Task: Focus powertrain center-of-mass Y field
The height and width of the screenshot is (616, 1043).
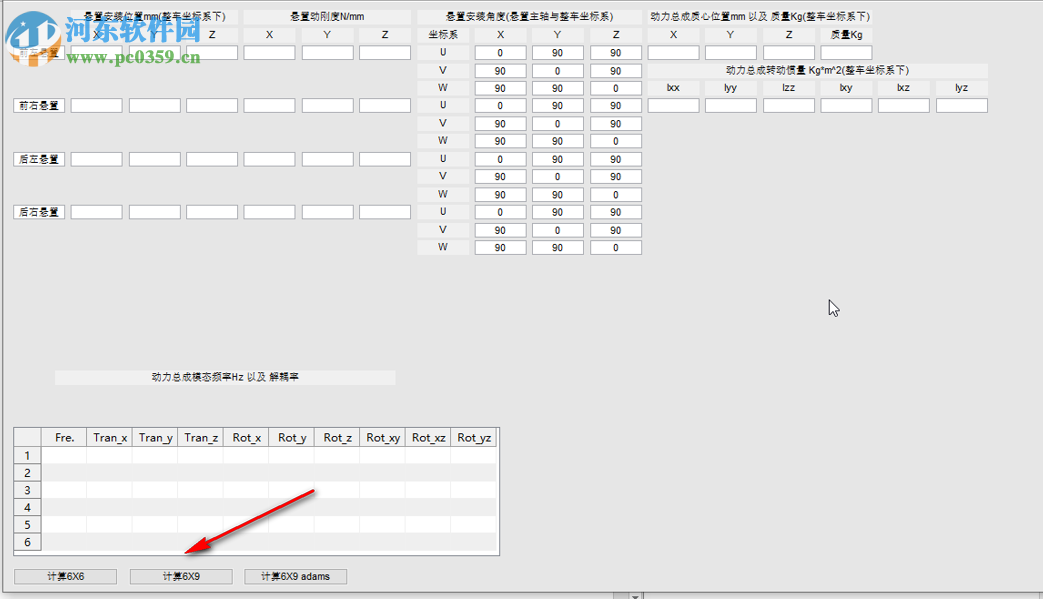Action: (x=730, y=53)
